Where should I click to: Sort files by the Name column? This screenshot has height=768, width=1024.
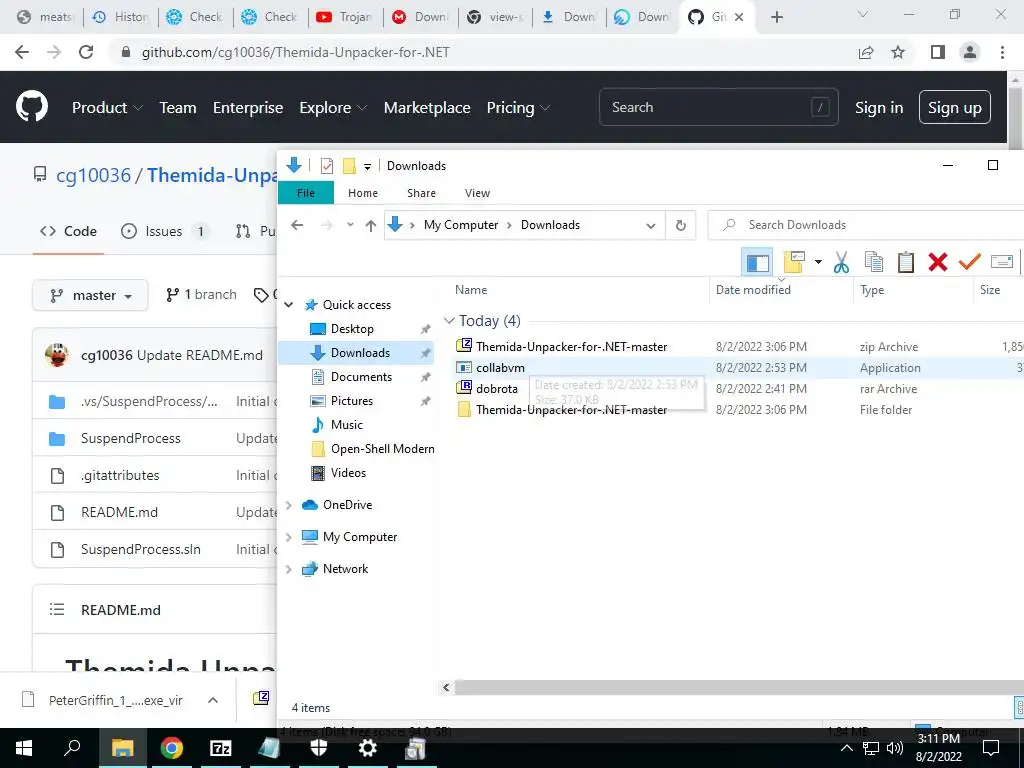471,290
